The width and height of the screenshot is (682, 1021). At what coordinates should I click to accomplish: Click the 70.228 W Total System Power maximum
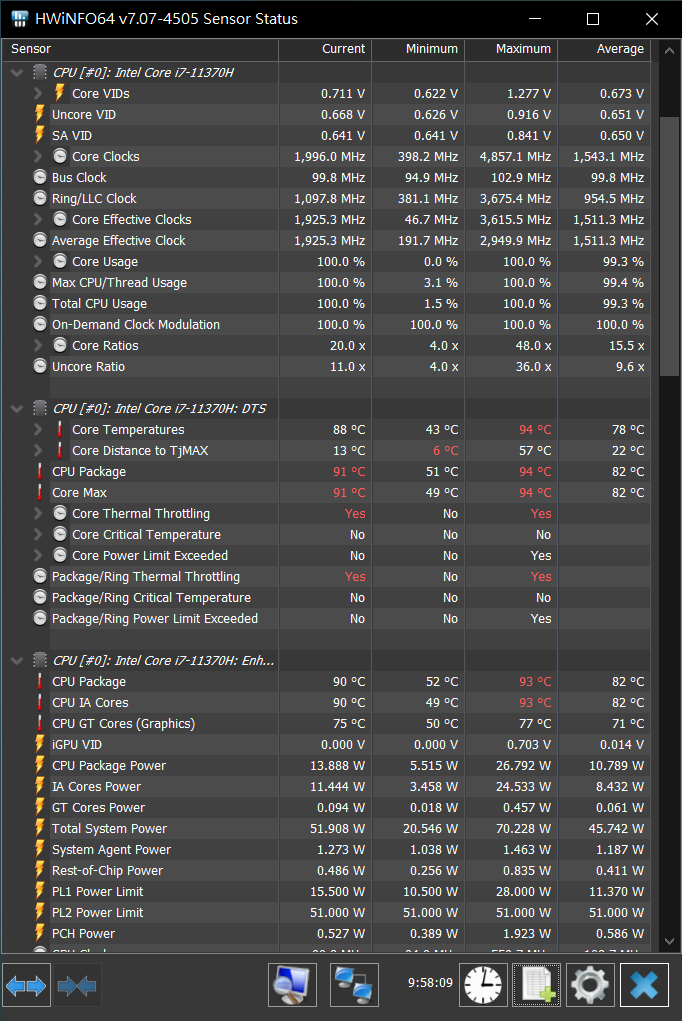[523, 828]
